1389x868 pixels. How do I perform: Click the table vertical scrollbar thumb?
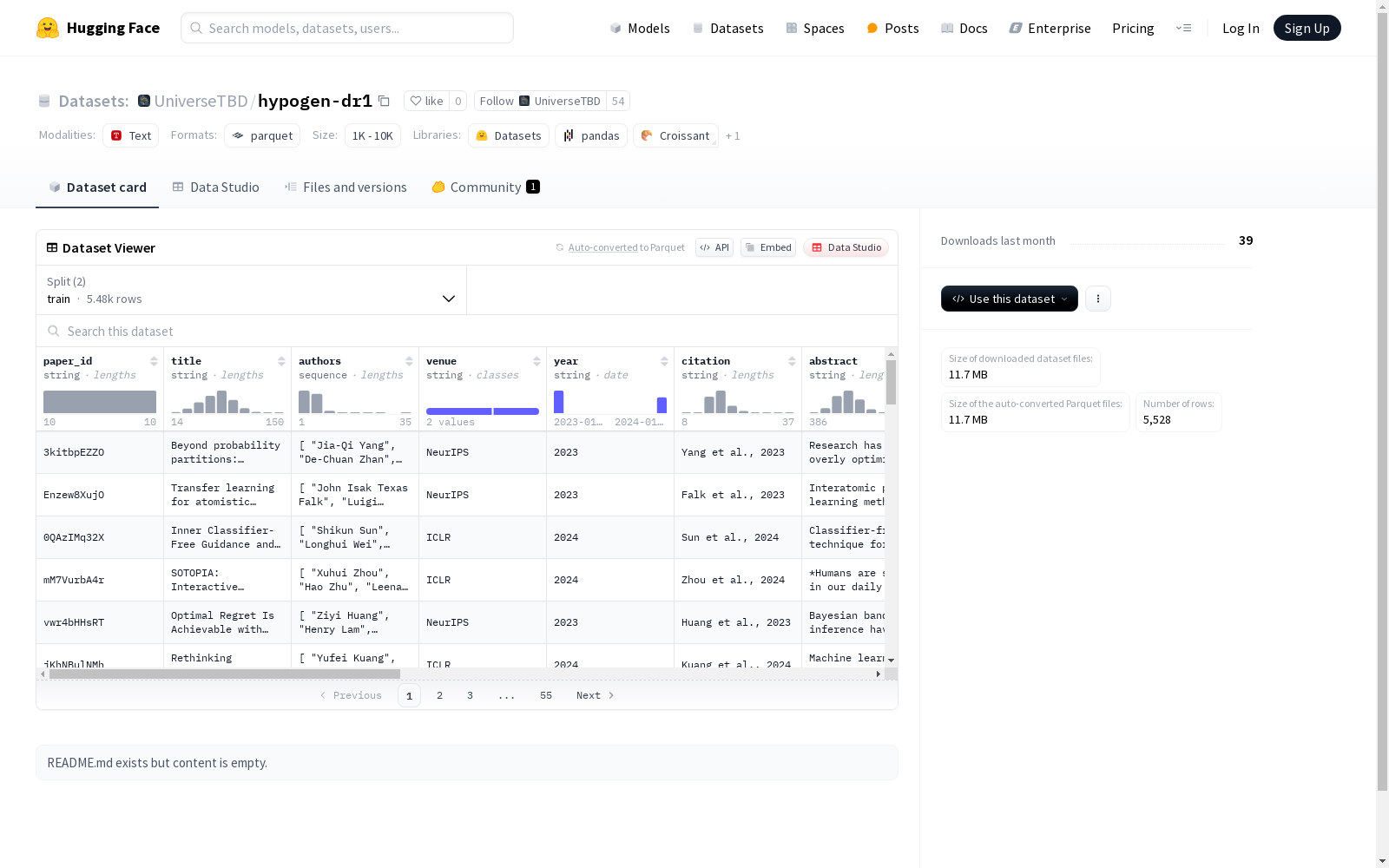pyautogui.click(x=891, y=382)
